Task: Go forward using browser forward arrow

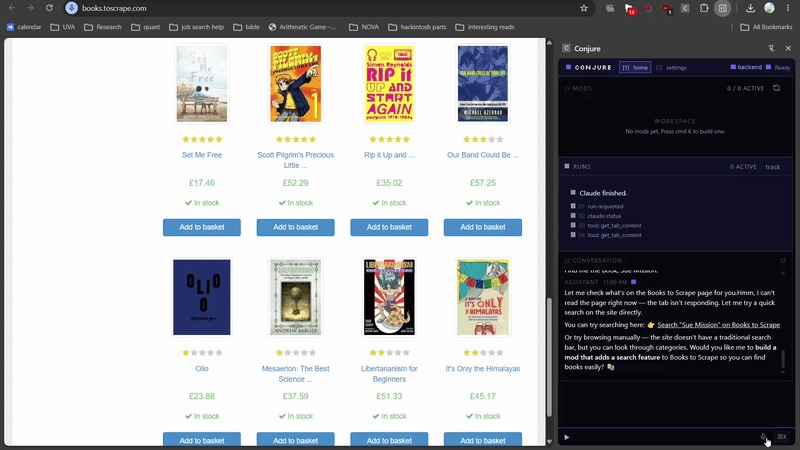Action: [31, 8]
